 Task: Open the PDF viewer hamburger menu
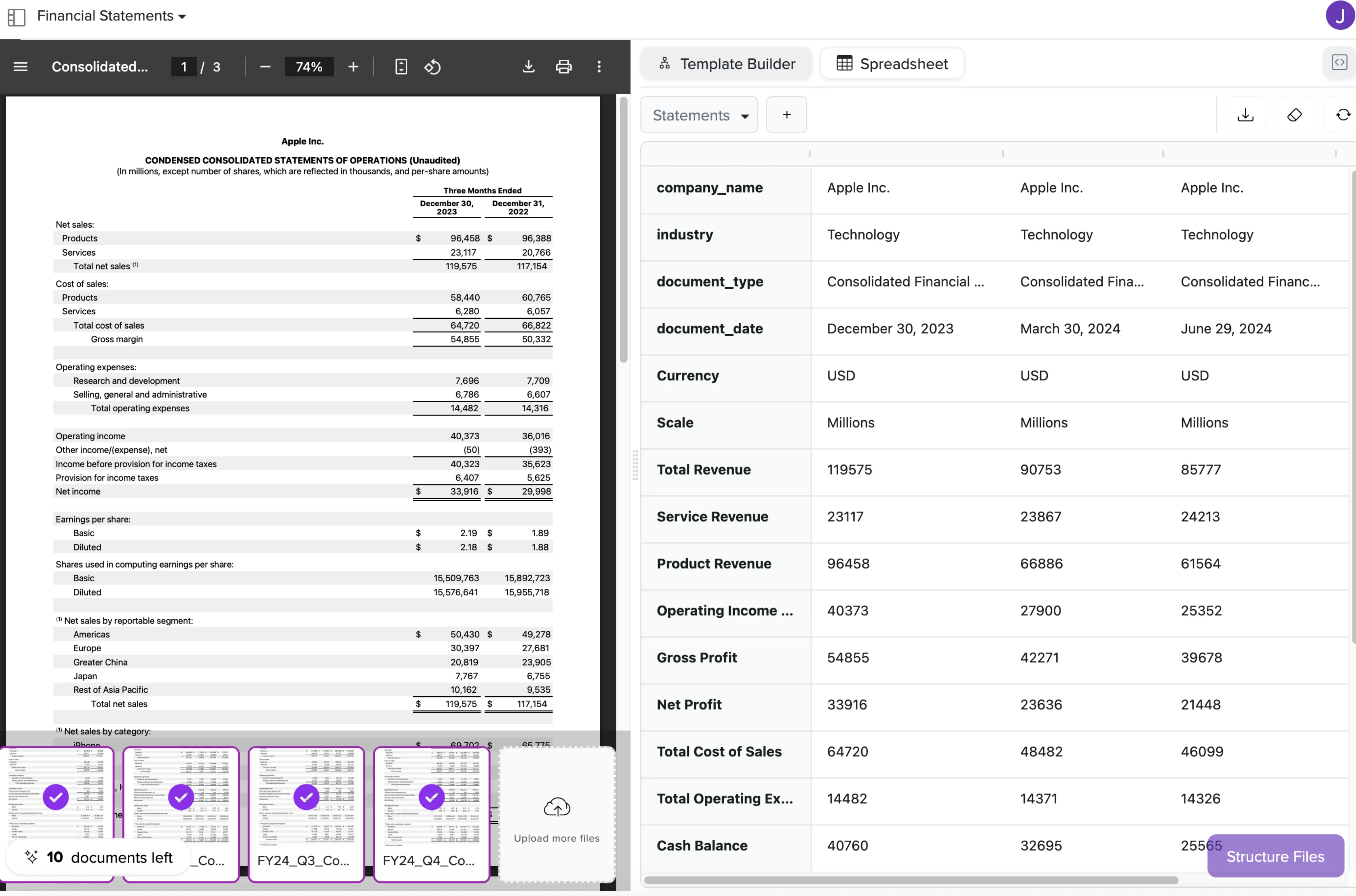20,67
